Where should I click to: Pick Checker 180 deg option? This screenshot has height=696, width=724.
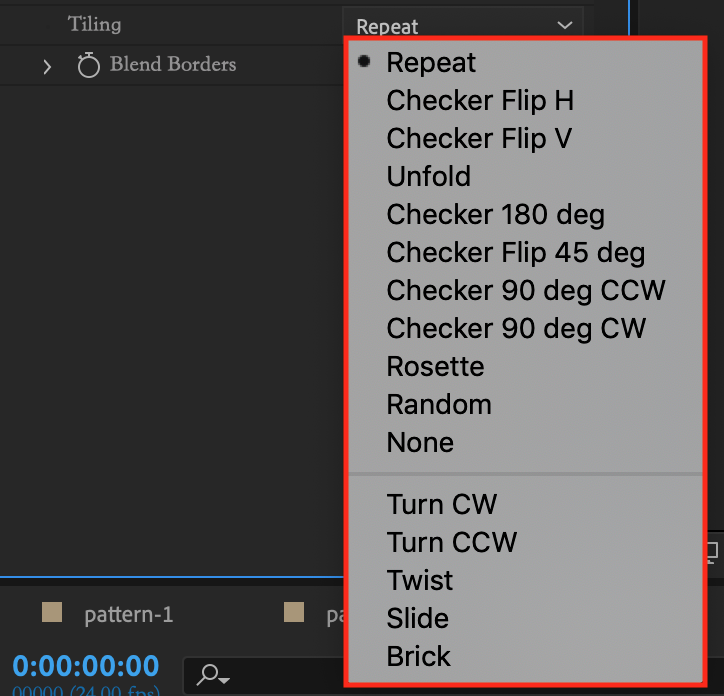click(495, 215)
